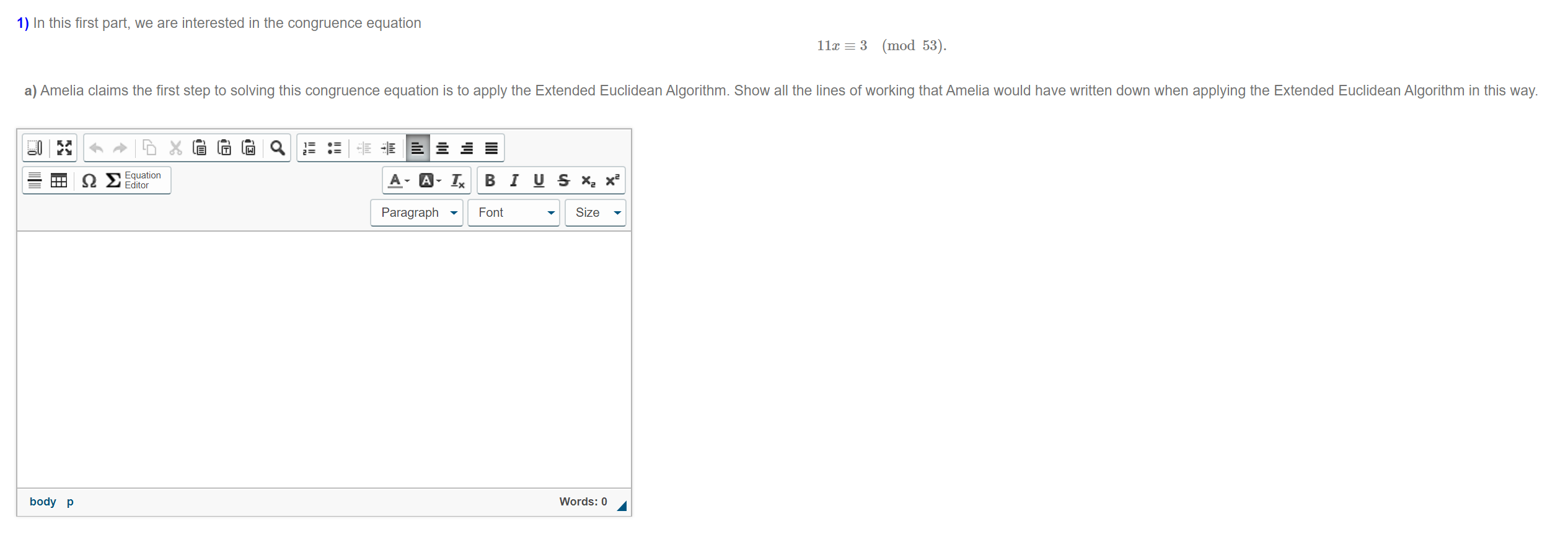Align text to the left

coord(418,148)
